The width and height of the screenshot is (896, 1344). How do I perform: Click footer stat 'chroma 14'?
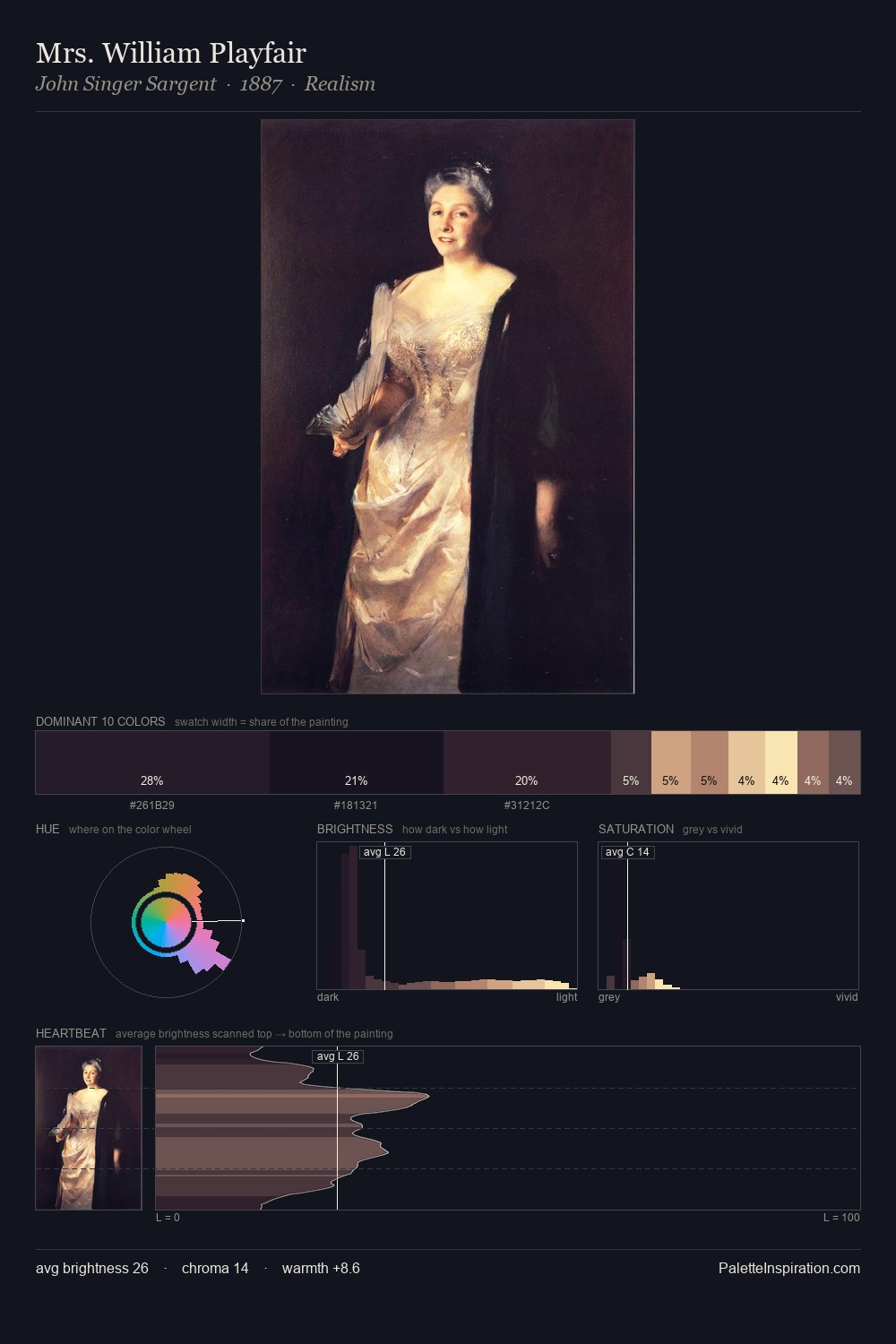coord(215,1269)
